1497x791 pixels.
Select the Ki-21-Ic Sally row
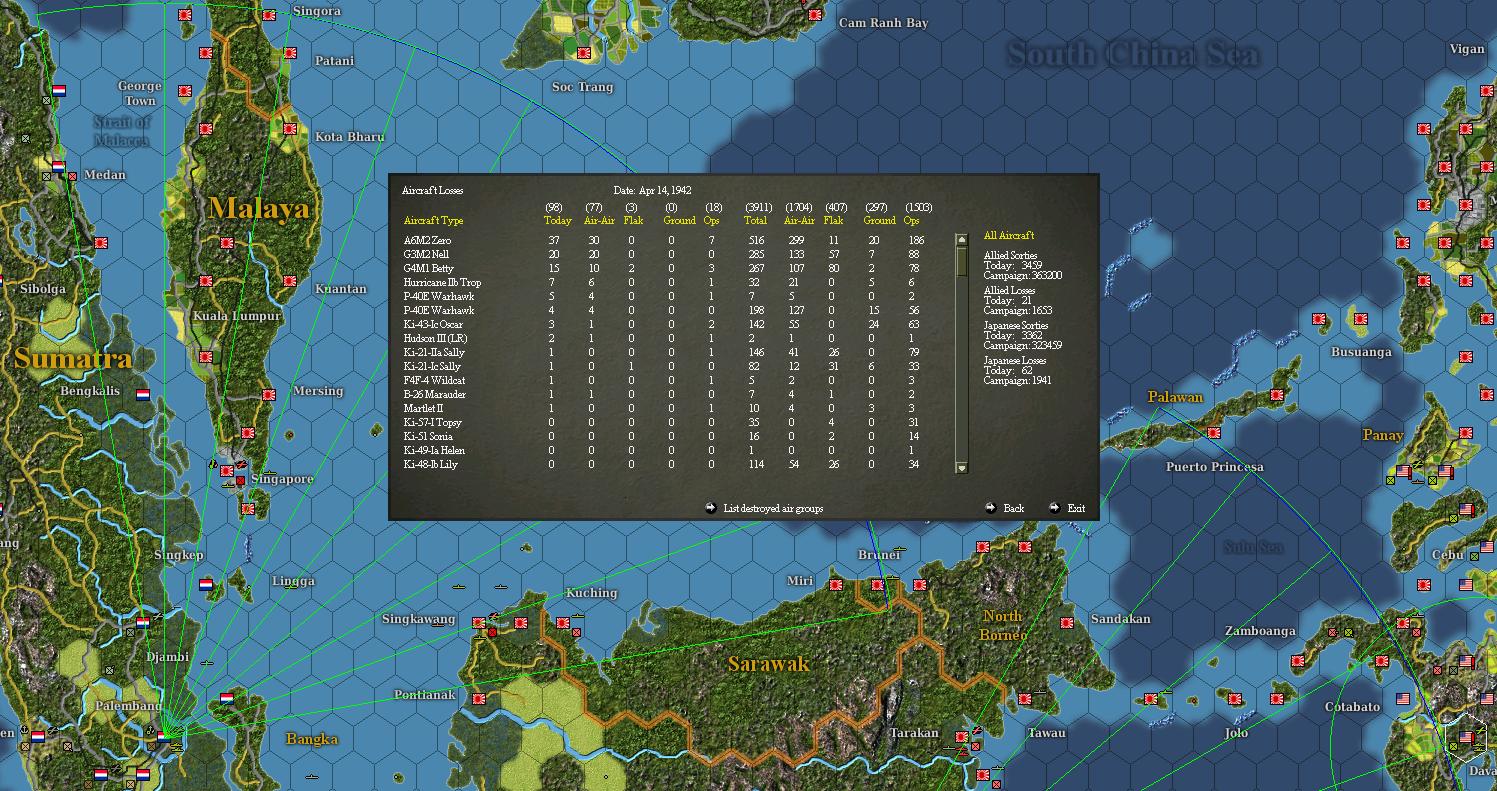pos(663,366)
